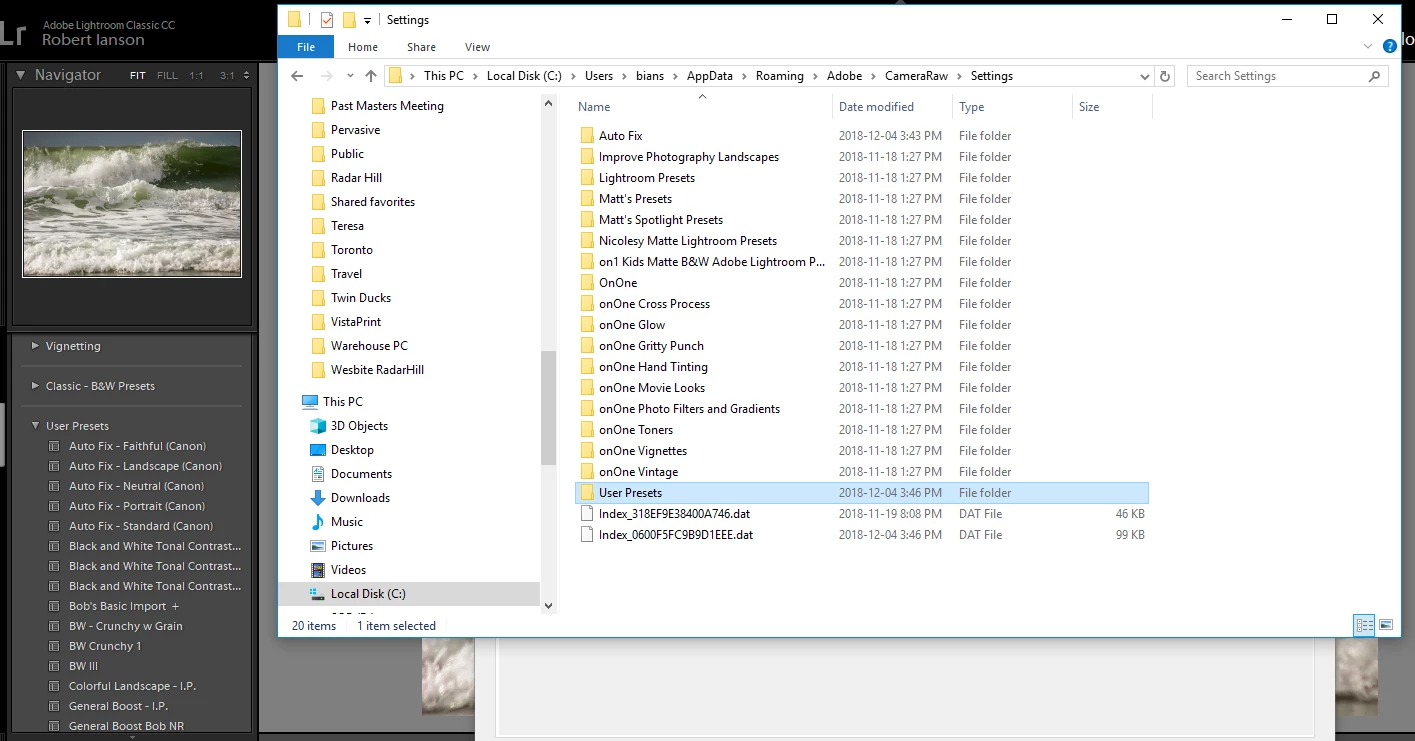Viewport: 1415px width, 741px height.
Task: Expand the Vignetting preset group
Action: click(x=36, y=346)
